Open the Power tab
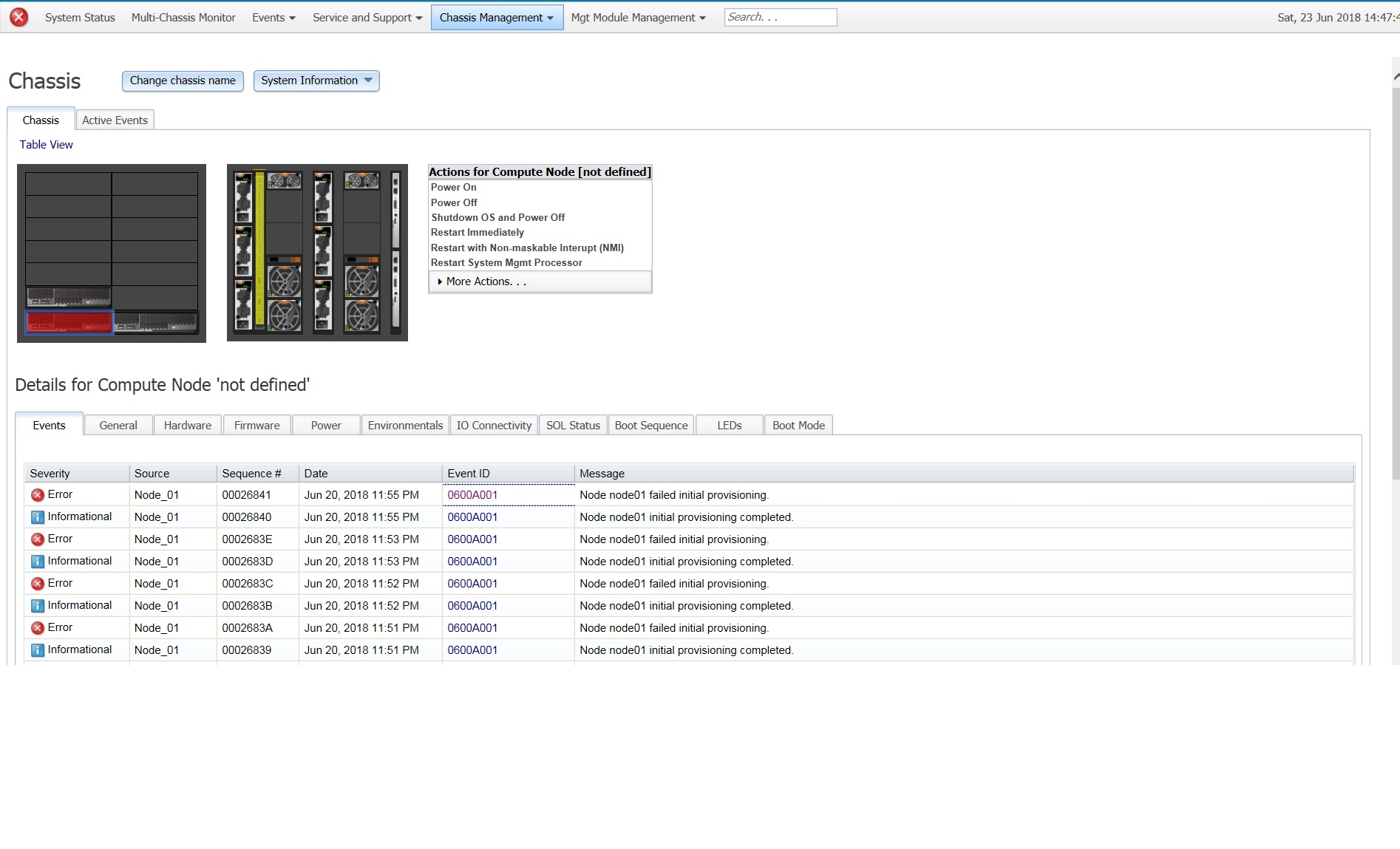This screenshot has height=849, width=1400. [326, 425]
